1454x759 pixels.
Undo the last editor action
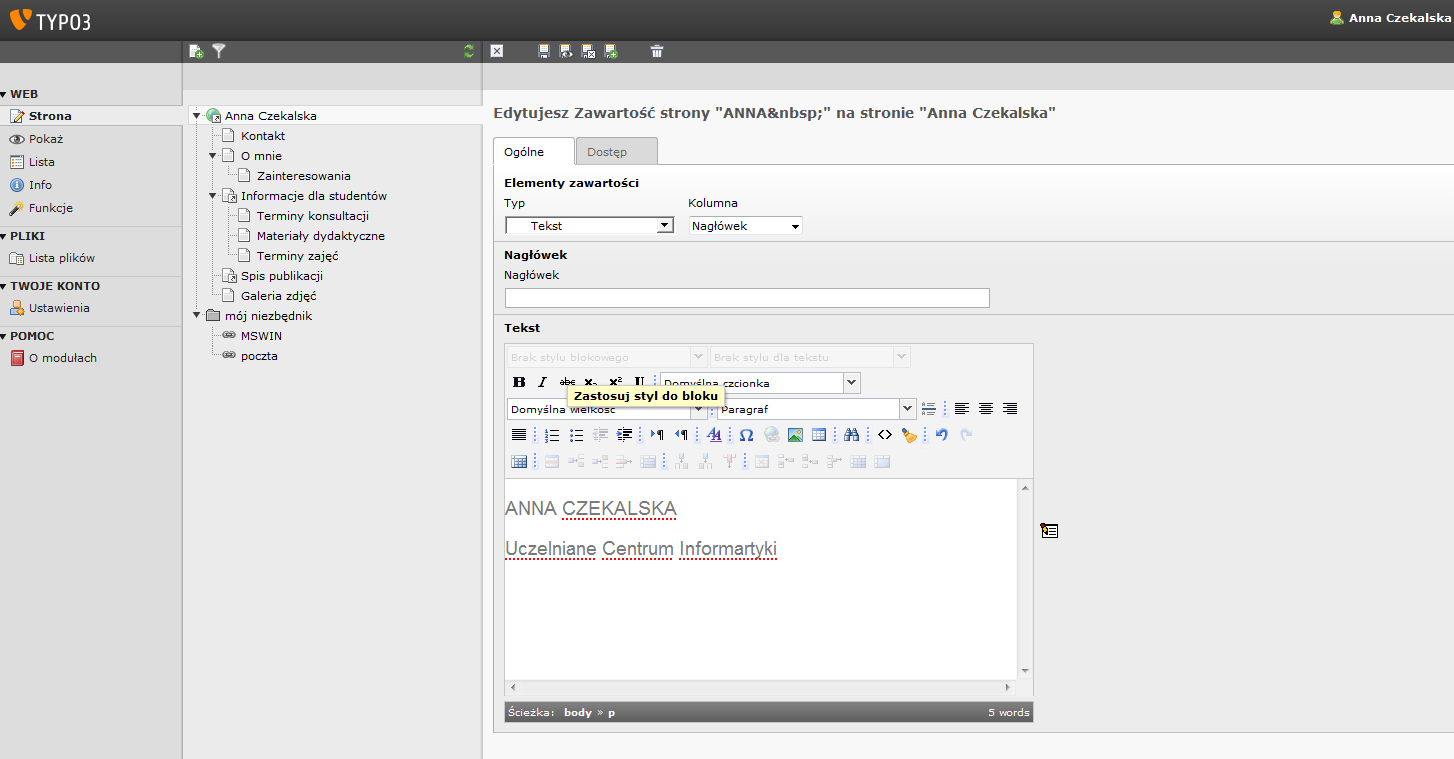click(x=941, y=434)
